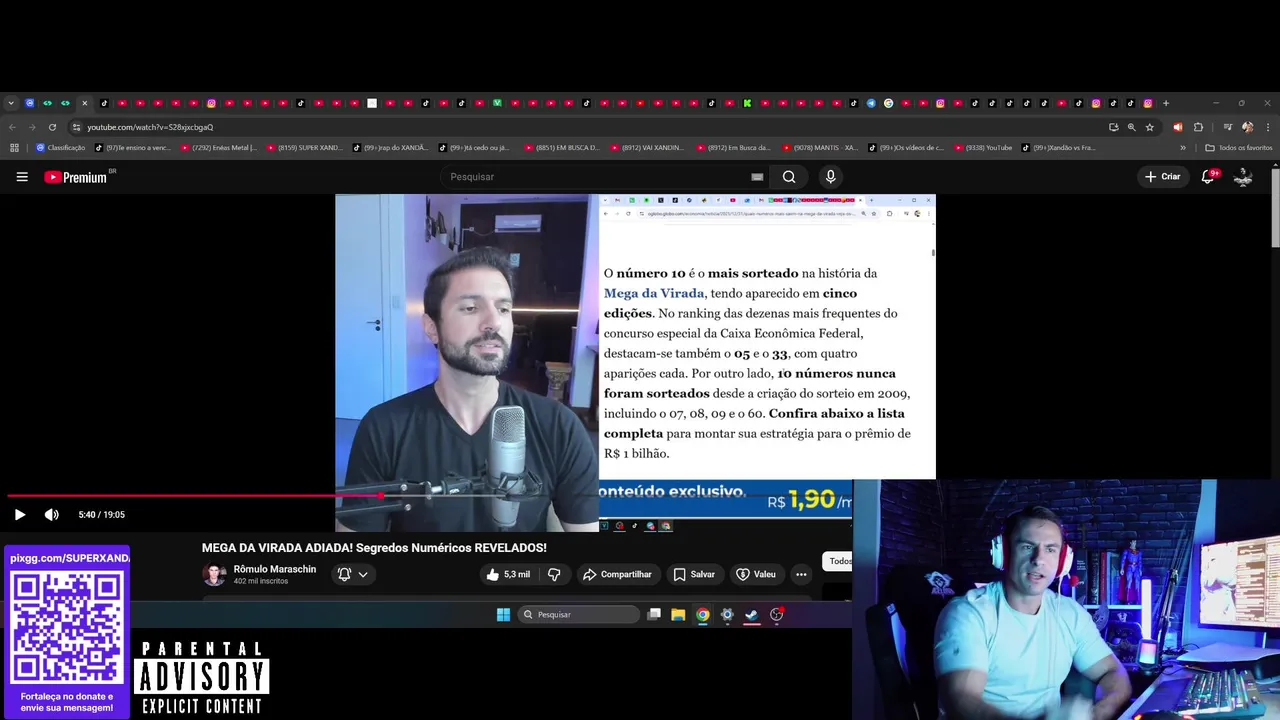This screenshot has height=720, width=1280.
Task: Expand the tab search dropdown arrow
Action: coord(11,103)
